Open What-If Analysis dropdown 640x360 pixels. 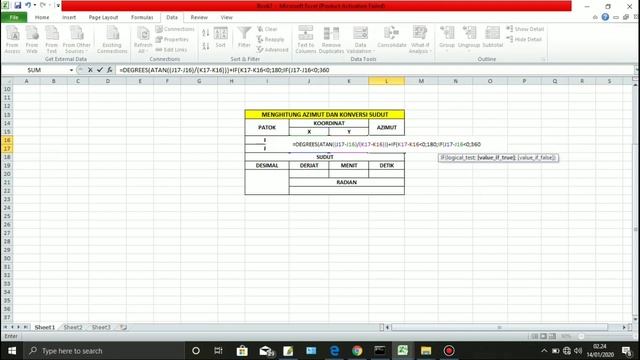[x=420, y=39]
